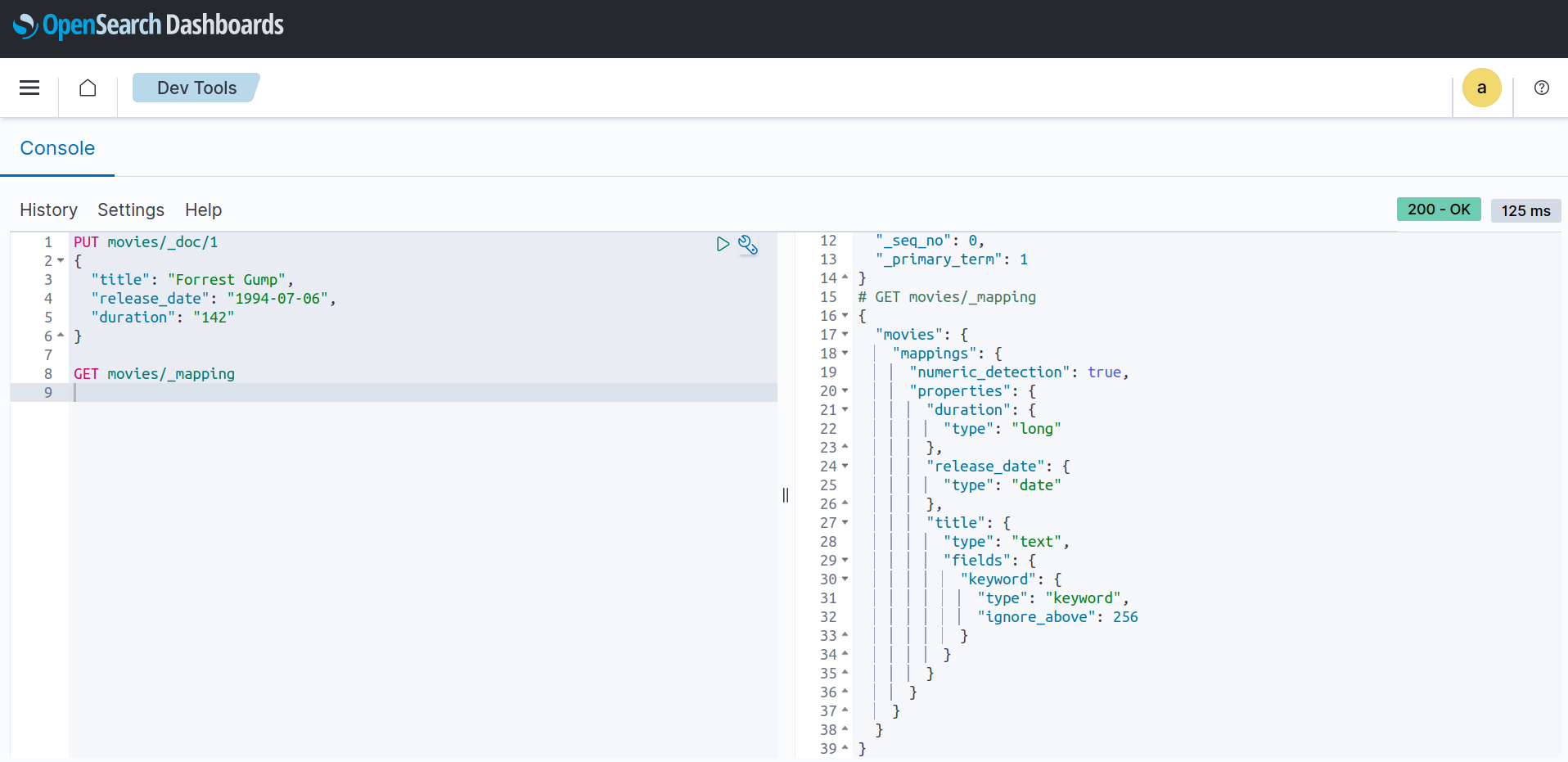Open the wrench request options icon

point(748,245)
